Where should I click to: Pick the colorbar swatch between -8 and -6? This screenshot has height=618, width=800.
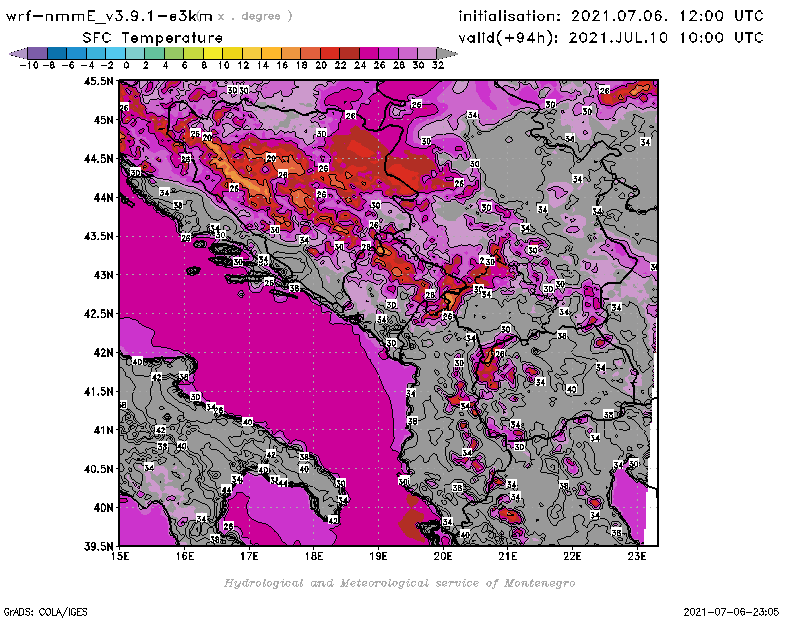click(57, 53)
